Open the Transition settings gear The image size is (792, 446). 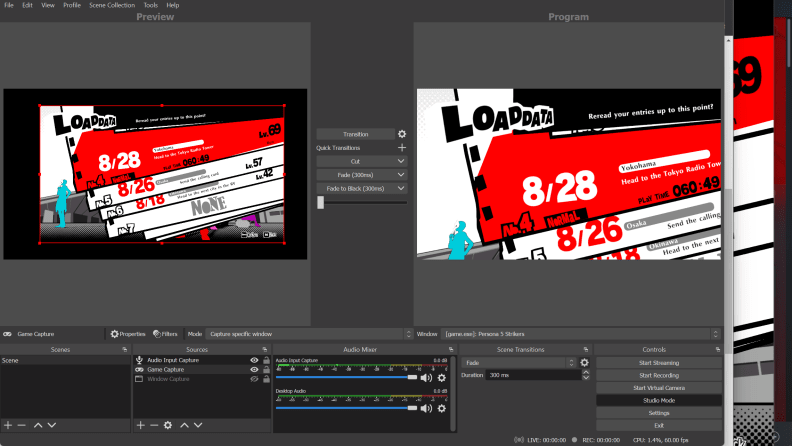coord(402,134)
